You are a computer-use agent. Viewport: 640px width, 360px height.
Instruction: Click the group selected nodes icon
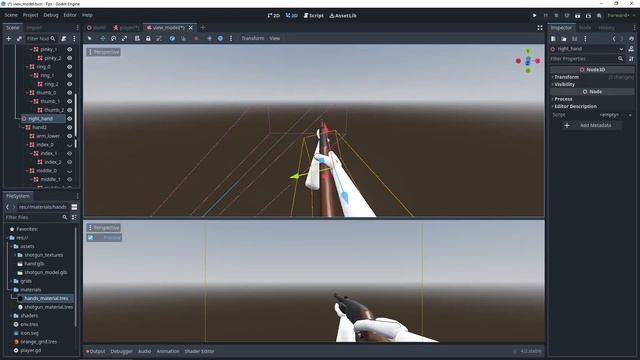pyautogui.click(x=159, y=38)
